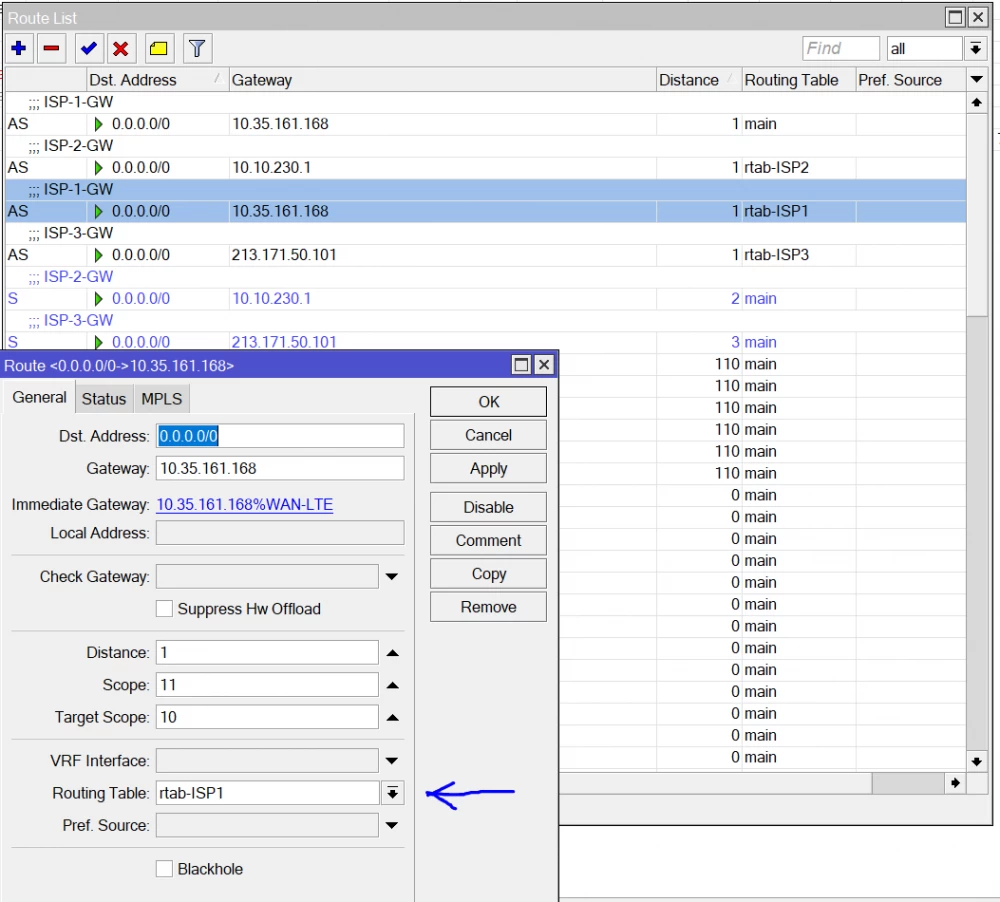The image size is (1000, 902).
Task: Increase the Distance value with the stepper
Action: click(392, 652)
